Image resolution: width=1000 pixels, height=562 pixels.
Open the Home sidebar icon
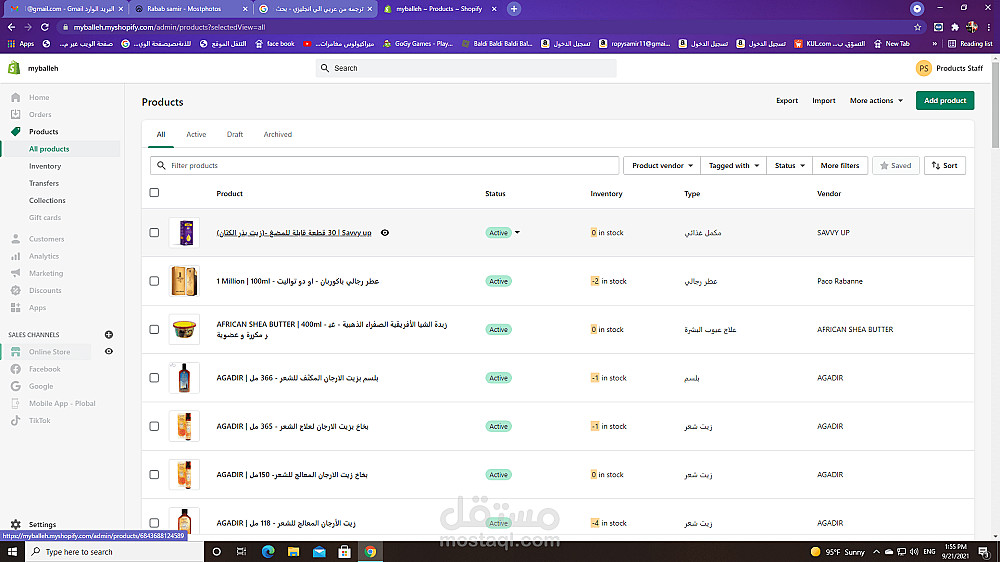coord(16,98)
